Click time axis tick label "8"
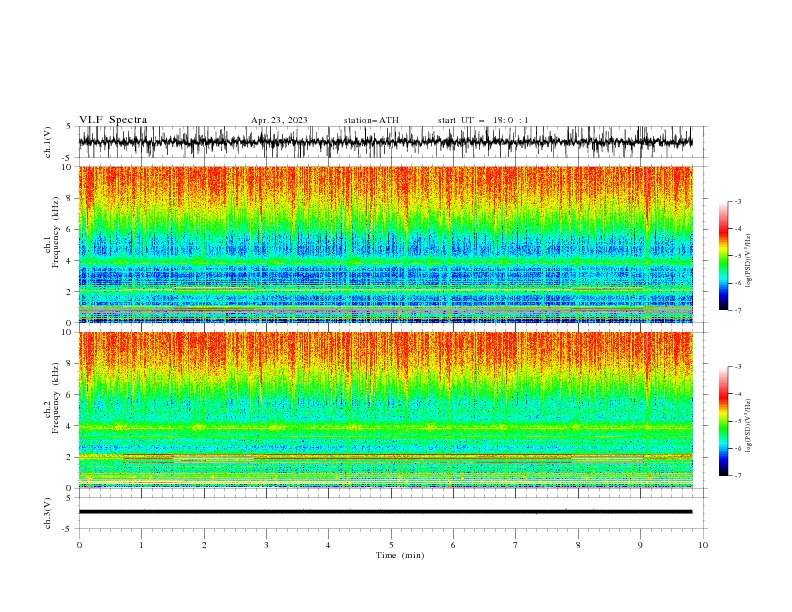Image resolution: width=792 pixels, height=612 pixels. (578, 545)
